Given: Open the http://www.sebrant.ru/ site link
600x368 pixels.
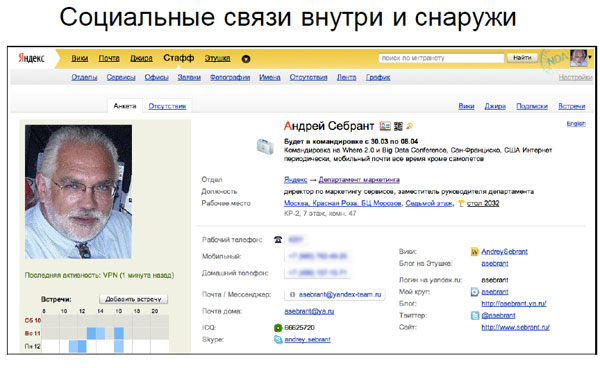Looking at the screenshot, I should pos(515,327).
